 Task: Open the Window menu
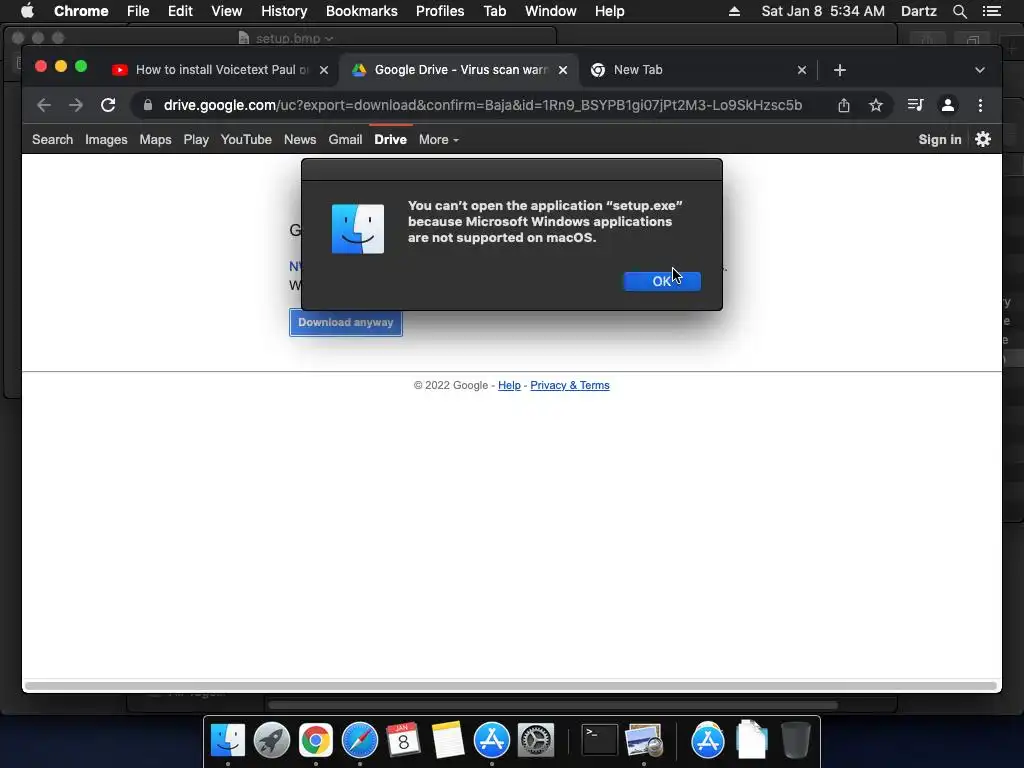(551, 11)
